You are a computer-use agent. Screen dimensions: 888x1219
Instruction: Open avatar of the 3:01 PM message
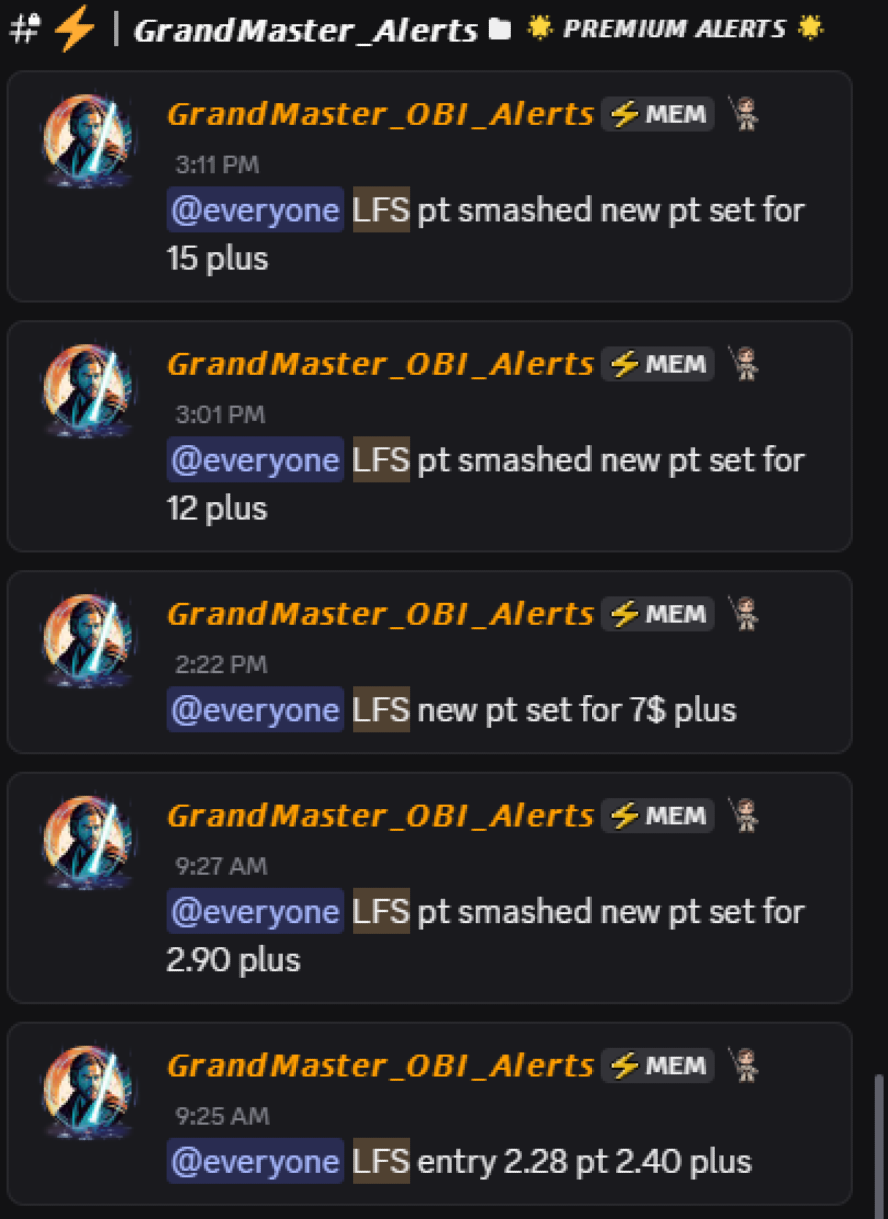[88, 391]
